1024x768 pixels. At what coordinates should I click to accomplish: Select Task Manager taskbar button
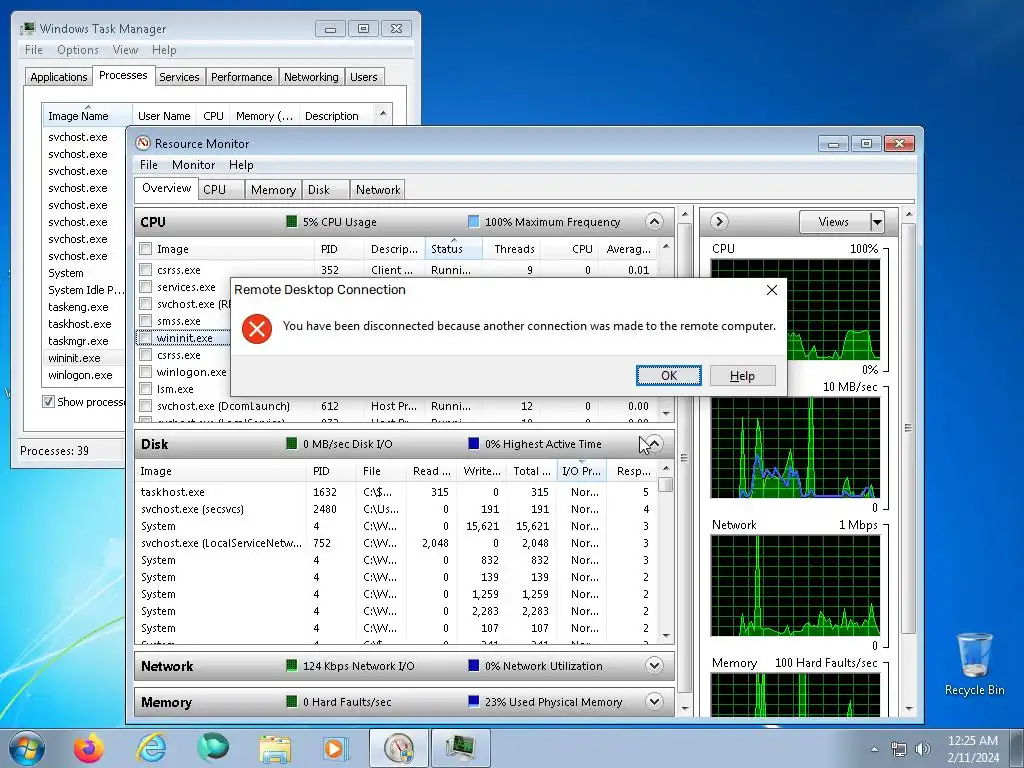(460, 748)
